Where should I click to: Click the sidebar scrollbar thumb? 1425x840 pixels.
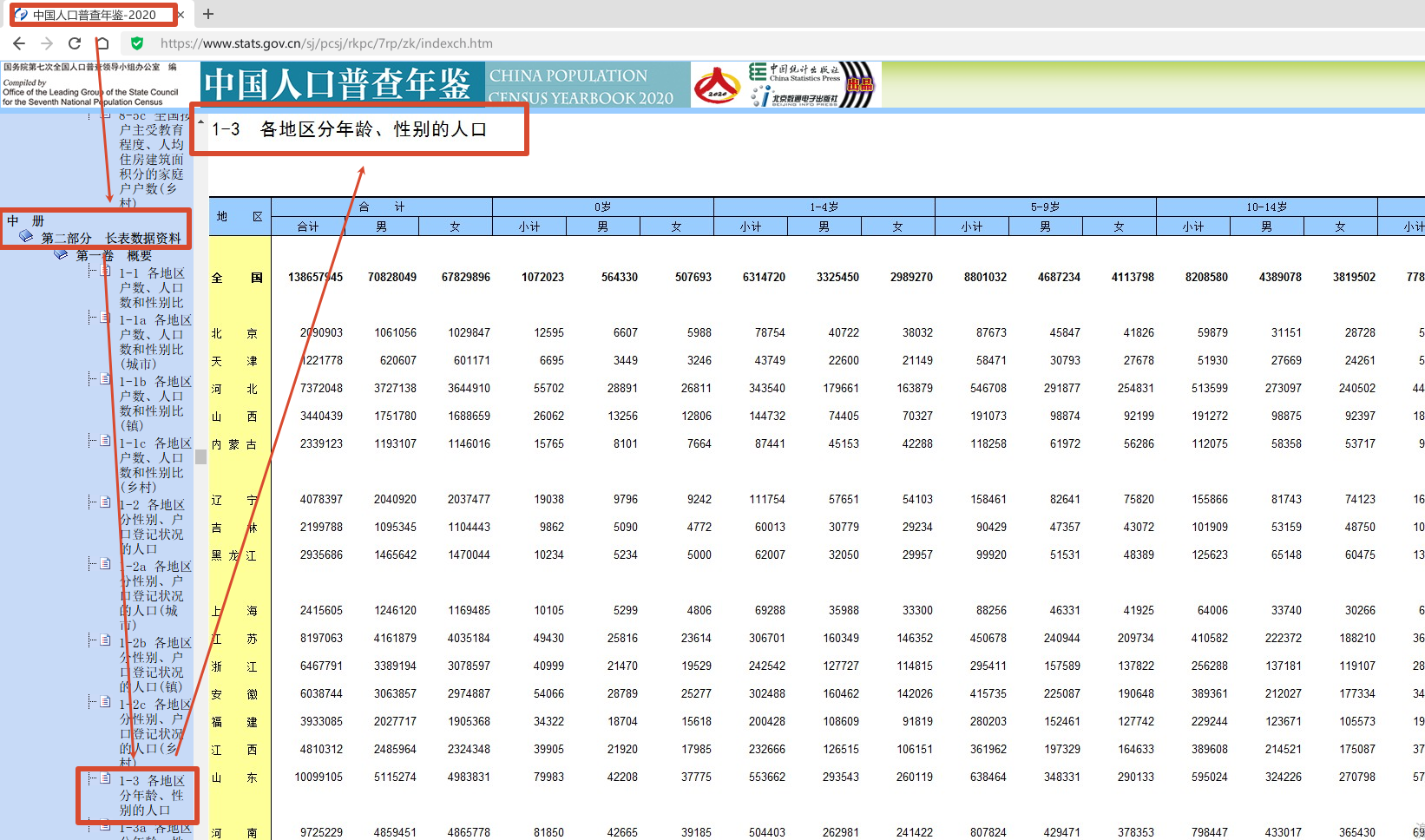[201, 457]
